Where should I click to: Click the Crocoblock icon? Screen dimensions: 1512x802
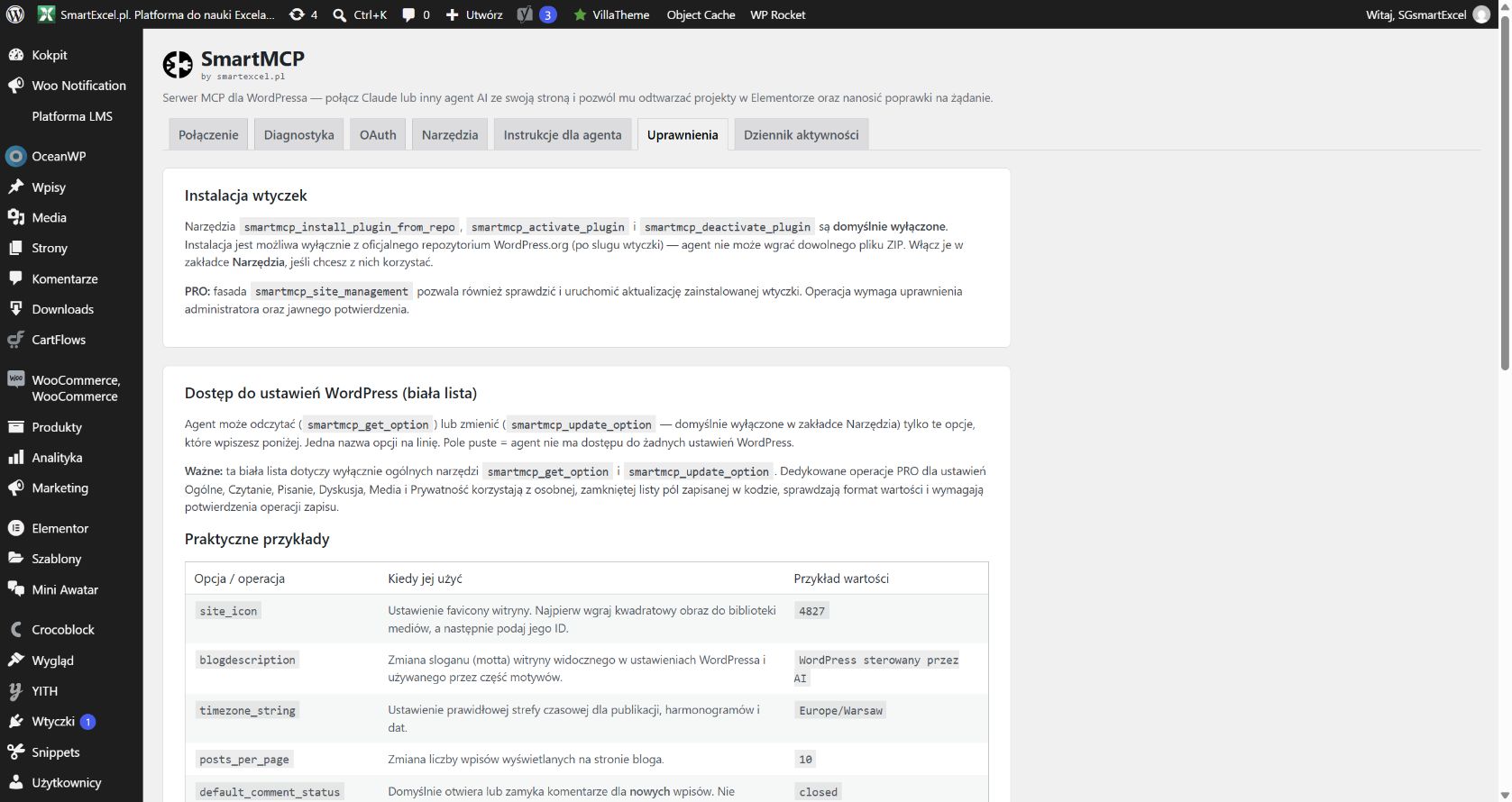[x=15, y=630]
